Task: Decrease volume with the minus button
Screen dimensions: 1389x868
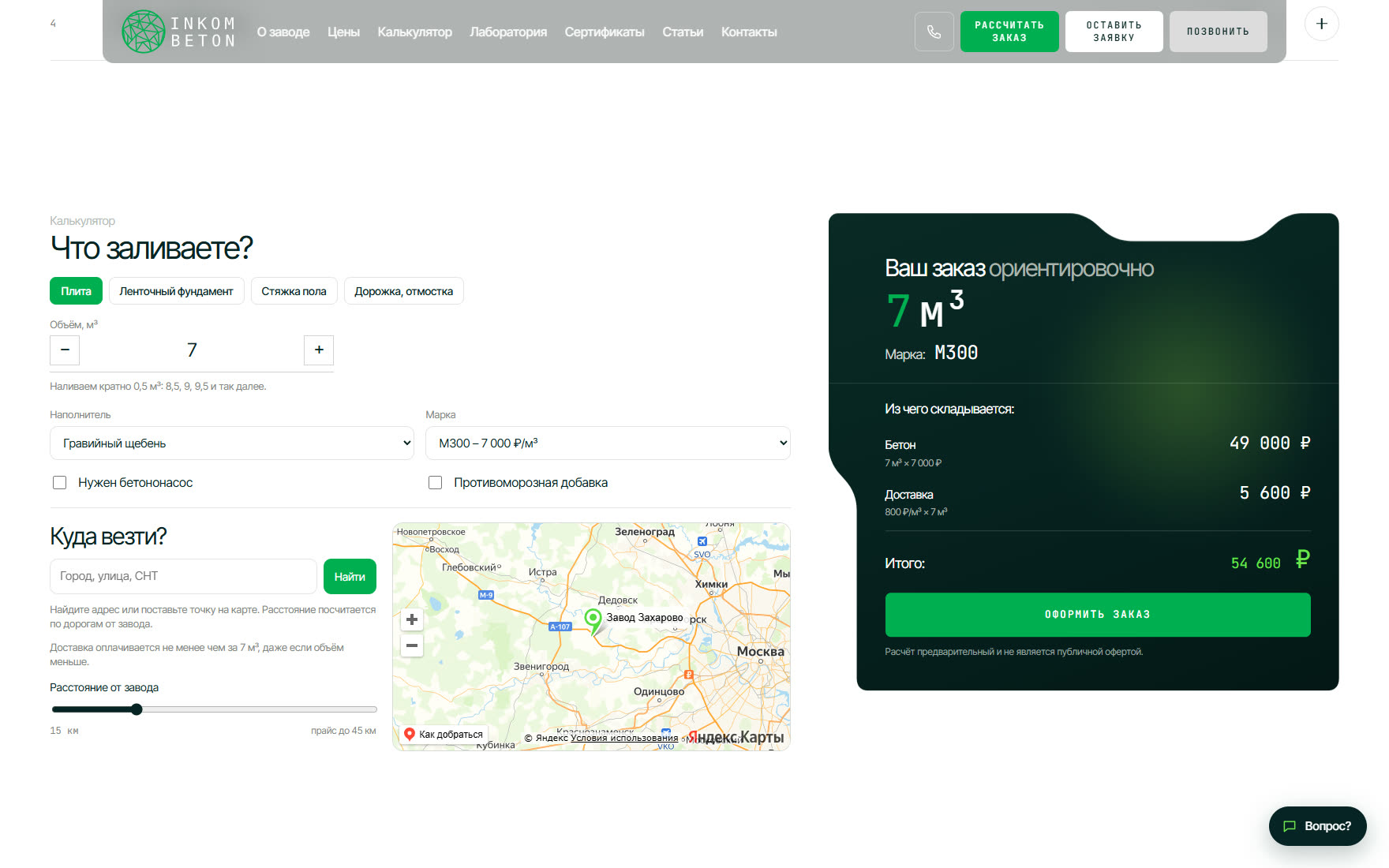Action: 65,350
